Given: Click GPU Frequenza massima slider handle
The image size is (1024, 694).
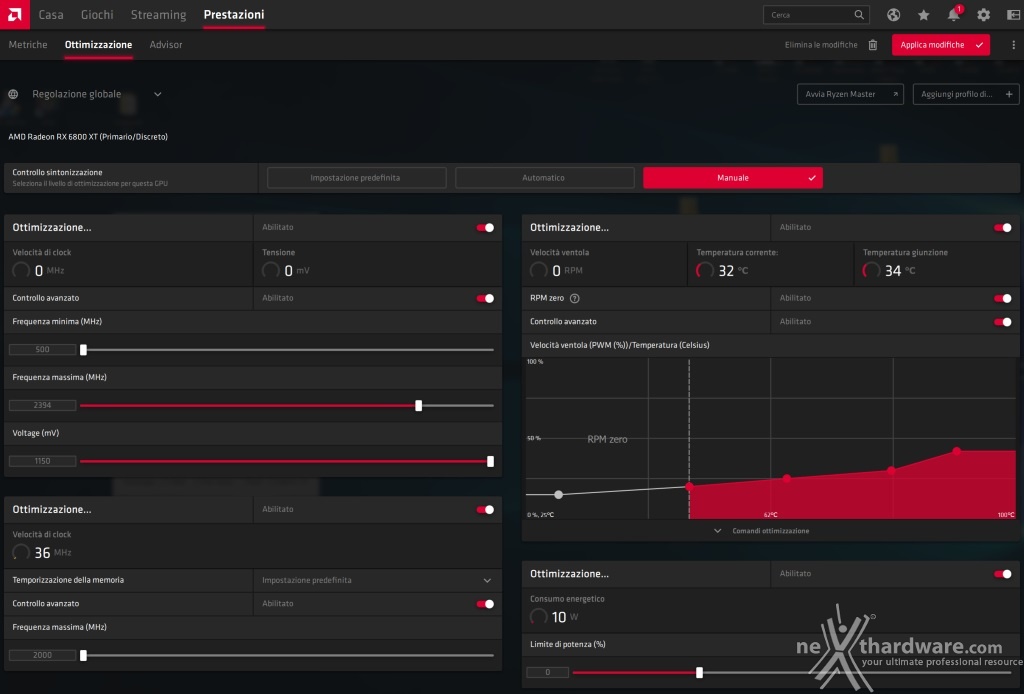Looking at the screenshot, I should click(419, 405).
